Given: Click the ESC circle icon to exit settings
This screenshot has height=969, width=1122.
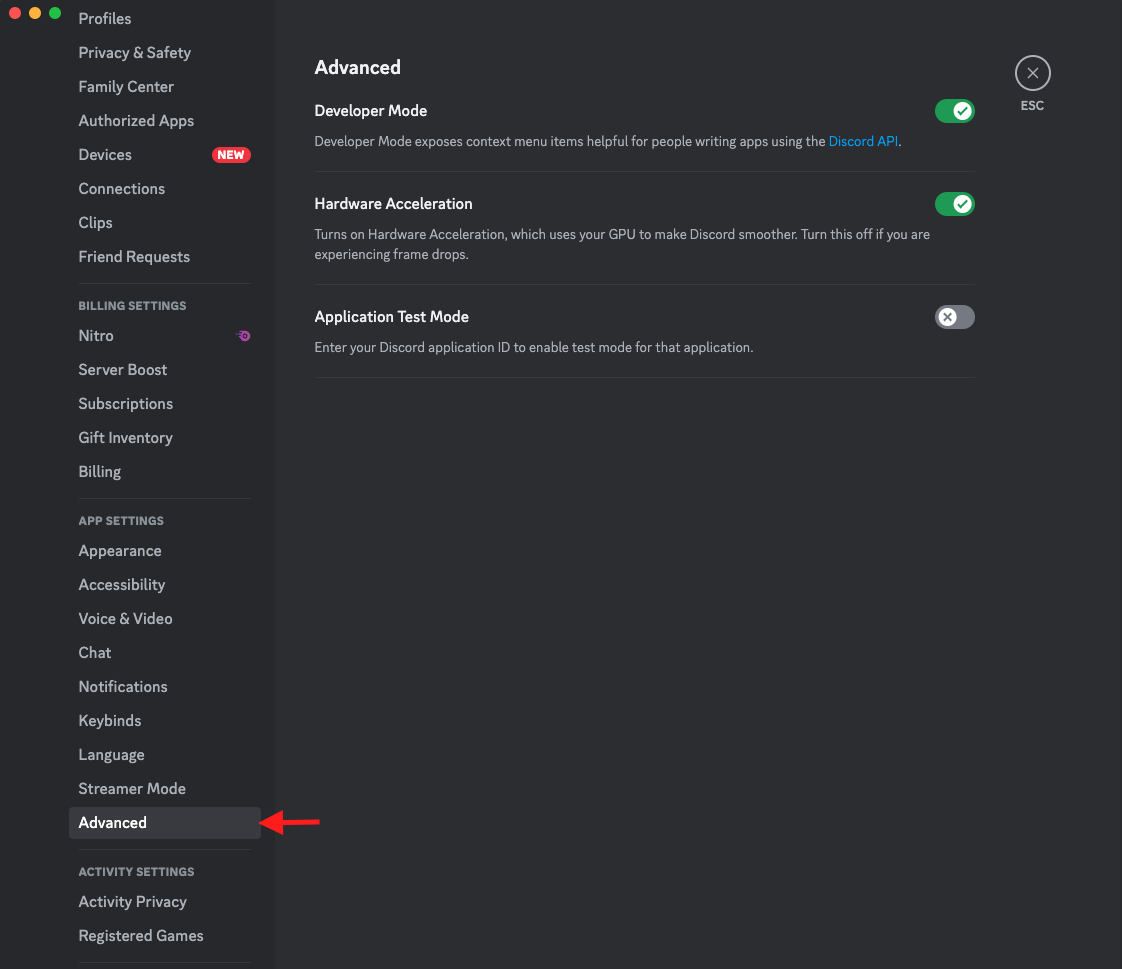Looking at the screenshot, I should click(x=1032, y=72).
